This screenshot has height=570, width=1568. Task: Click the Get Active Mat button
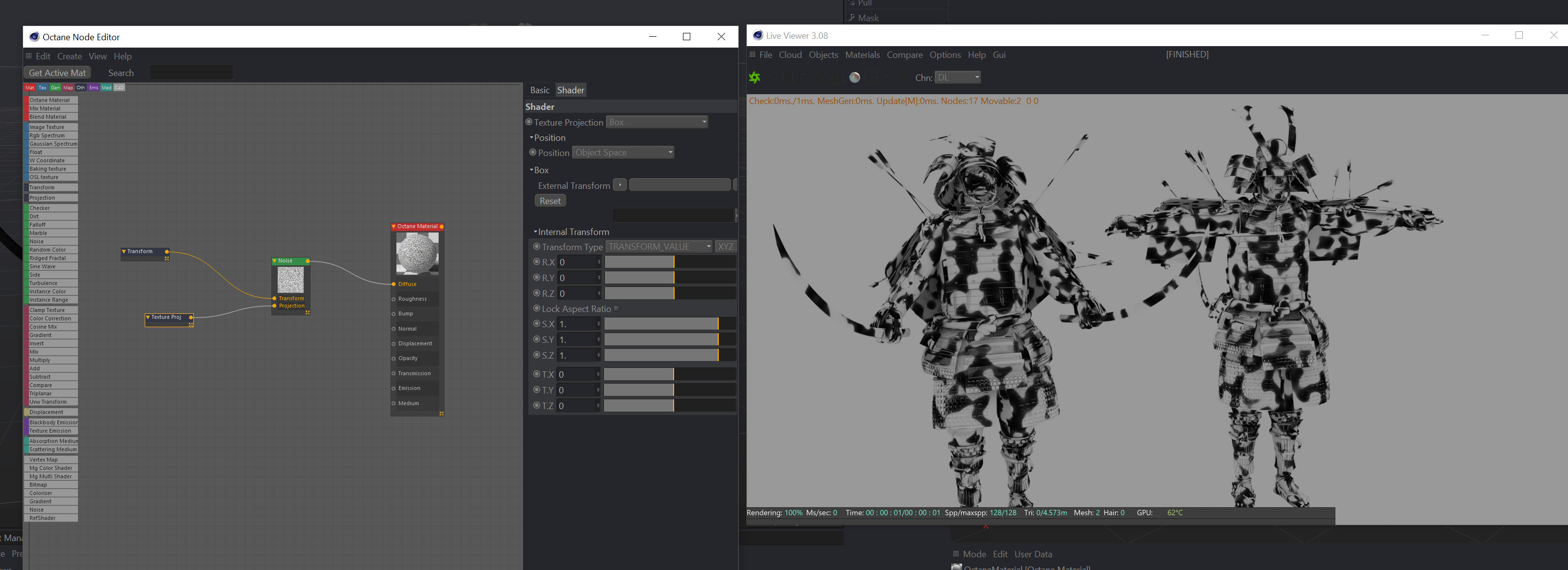[x=57, y=73]
